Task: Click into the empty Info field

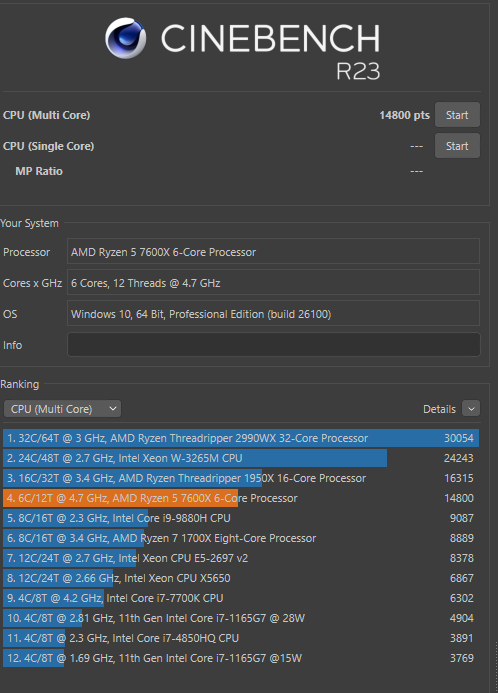Action: point(274,345)
